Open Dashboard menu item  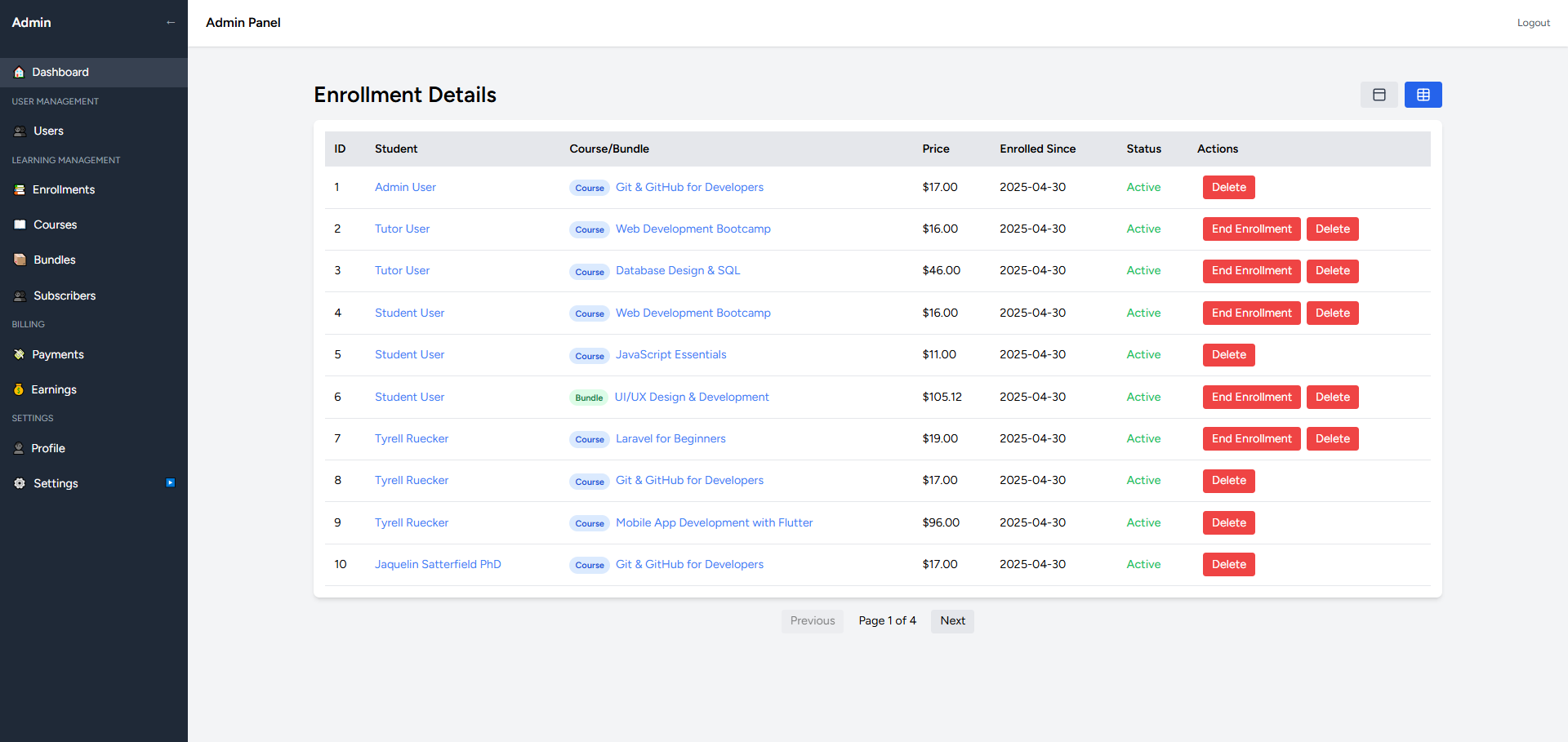pyautogui.click(x=94, y=73)
